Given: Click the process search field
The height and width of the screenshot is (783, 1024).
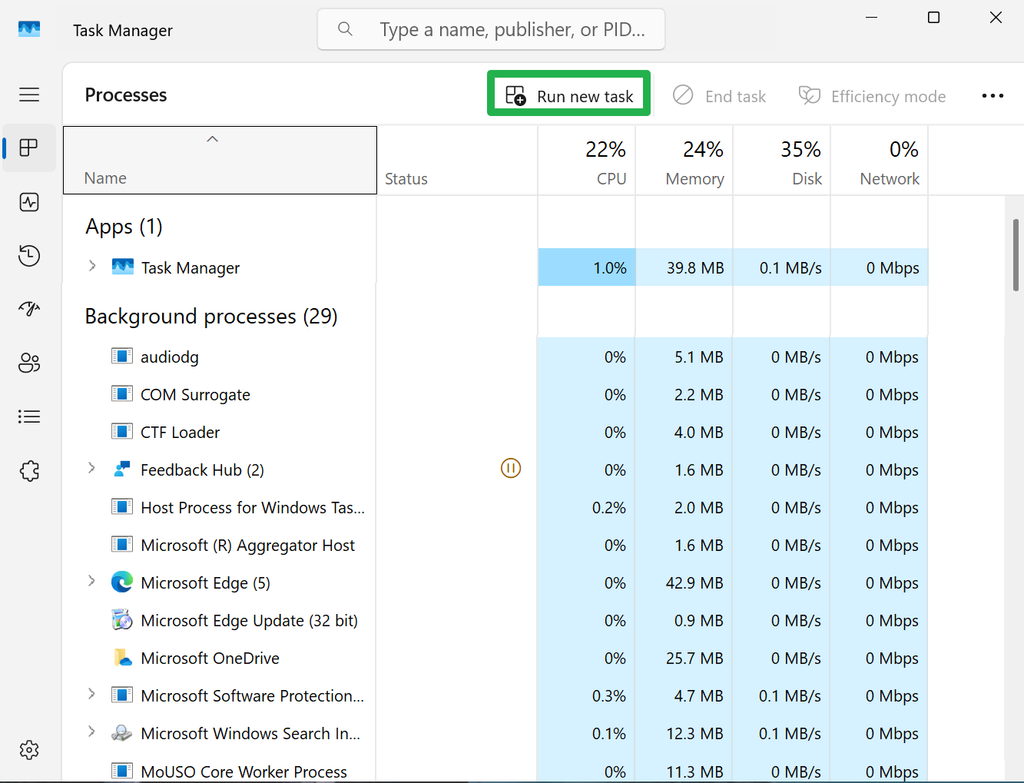Looking at the screenshot, I should click(x=490, y=29).
